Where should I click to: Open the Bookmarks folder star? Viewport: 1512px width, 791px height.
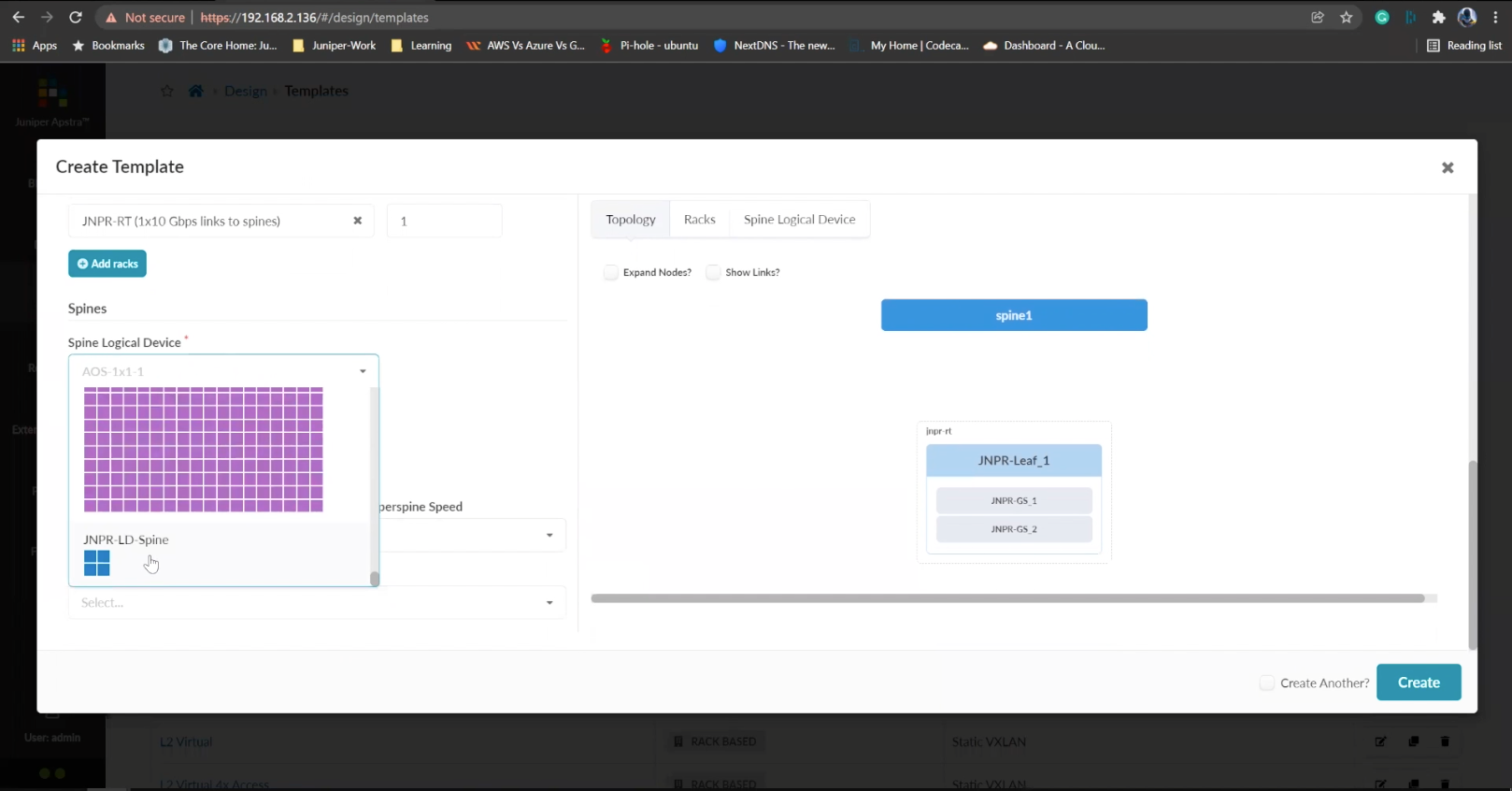point(108,45)
